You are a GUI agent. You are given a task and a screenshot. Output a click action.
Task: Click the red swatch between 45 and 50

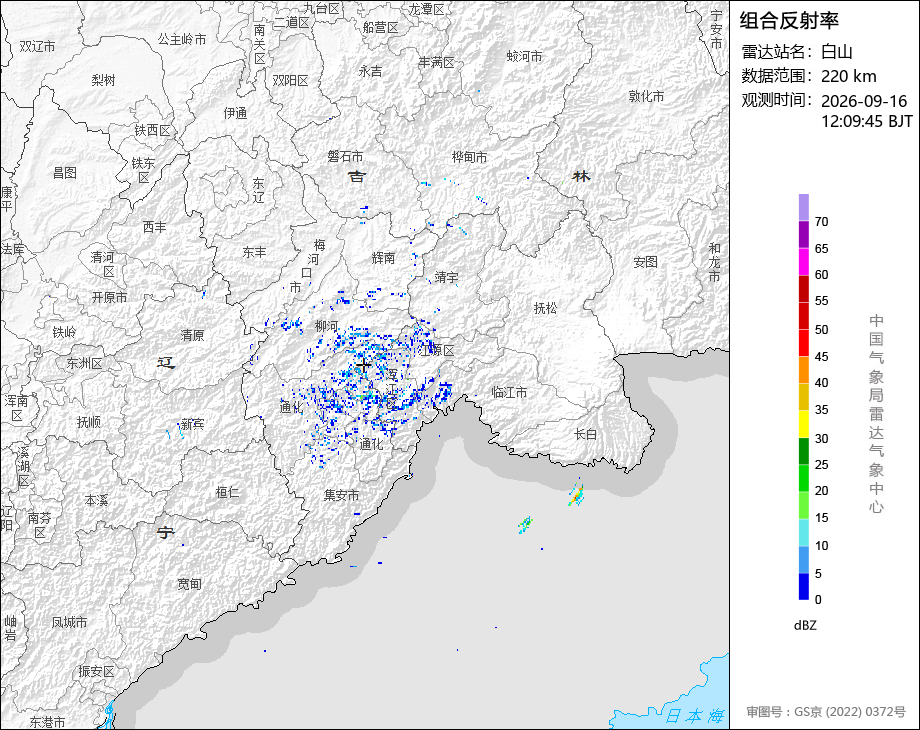point(804,343)
